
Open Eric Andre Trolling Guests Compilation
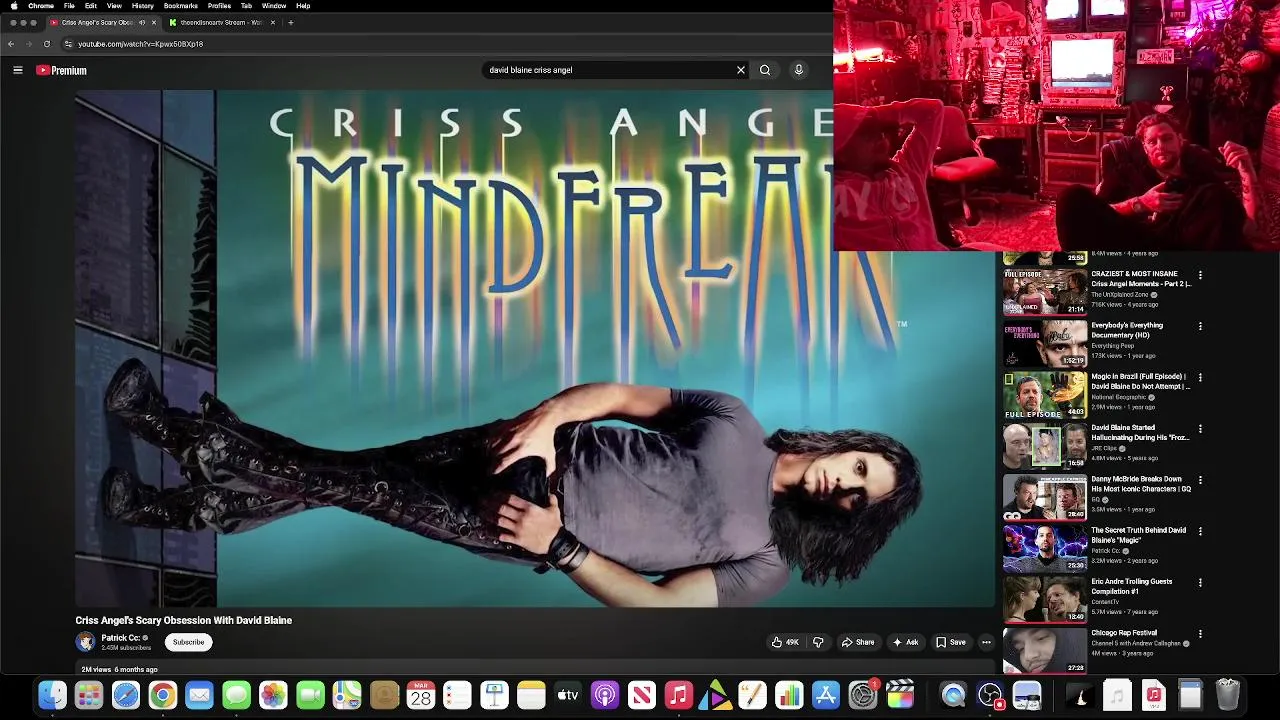(x=1132, y=586)
